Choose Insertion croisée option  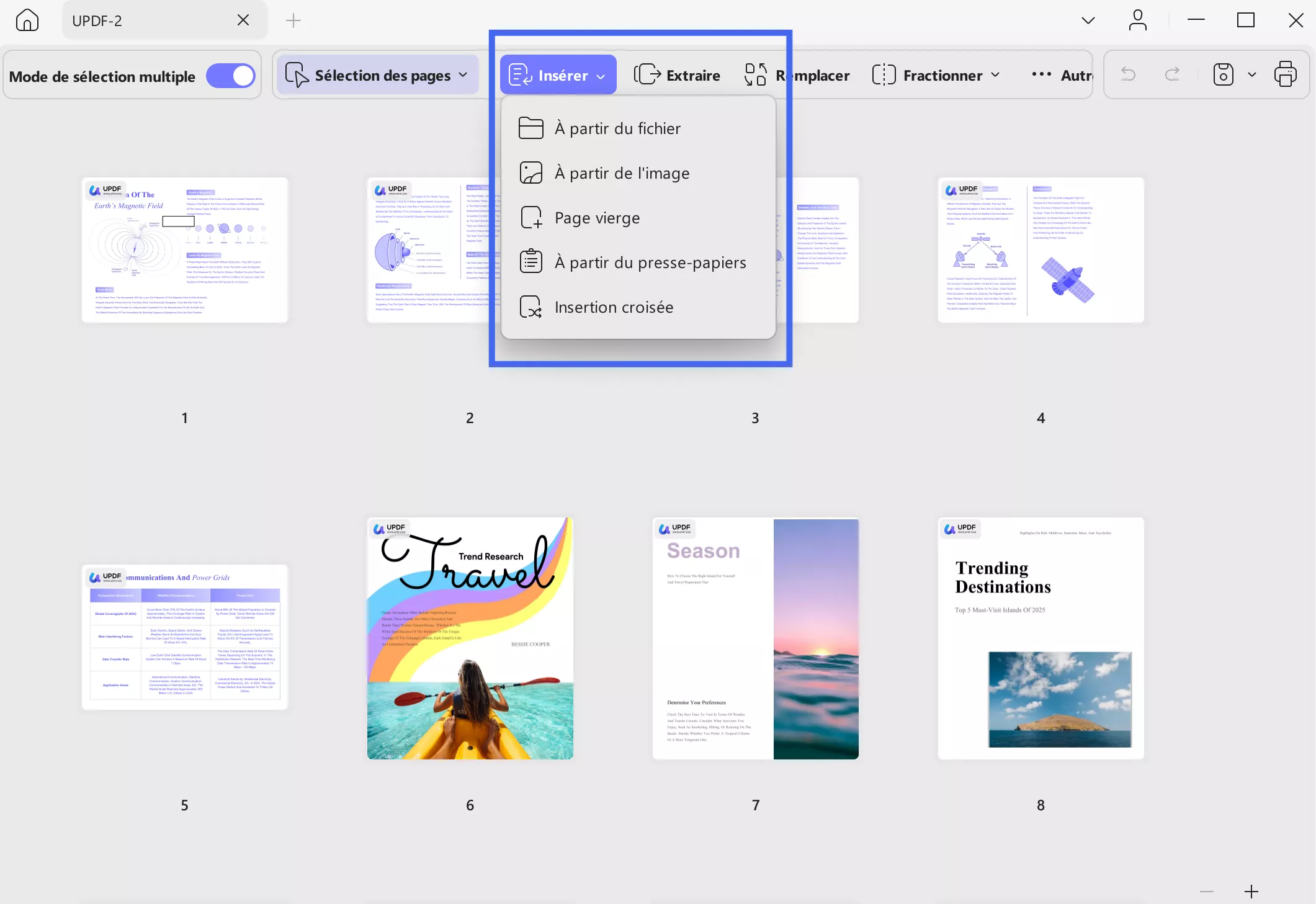614,307
